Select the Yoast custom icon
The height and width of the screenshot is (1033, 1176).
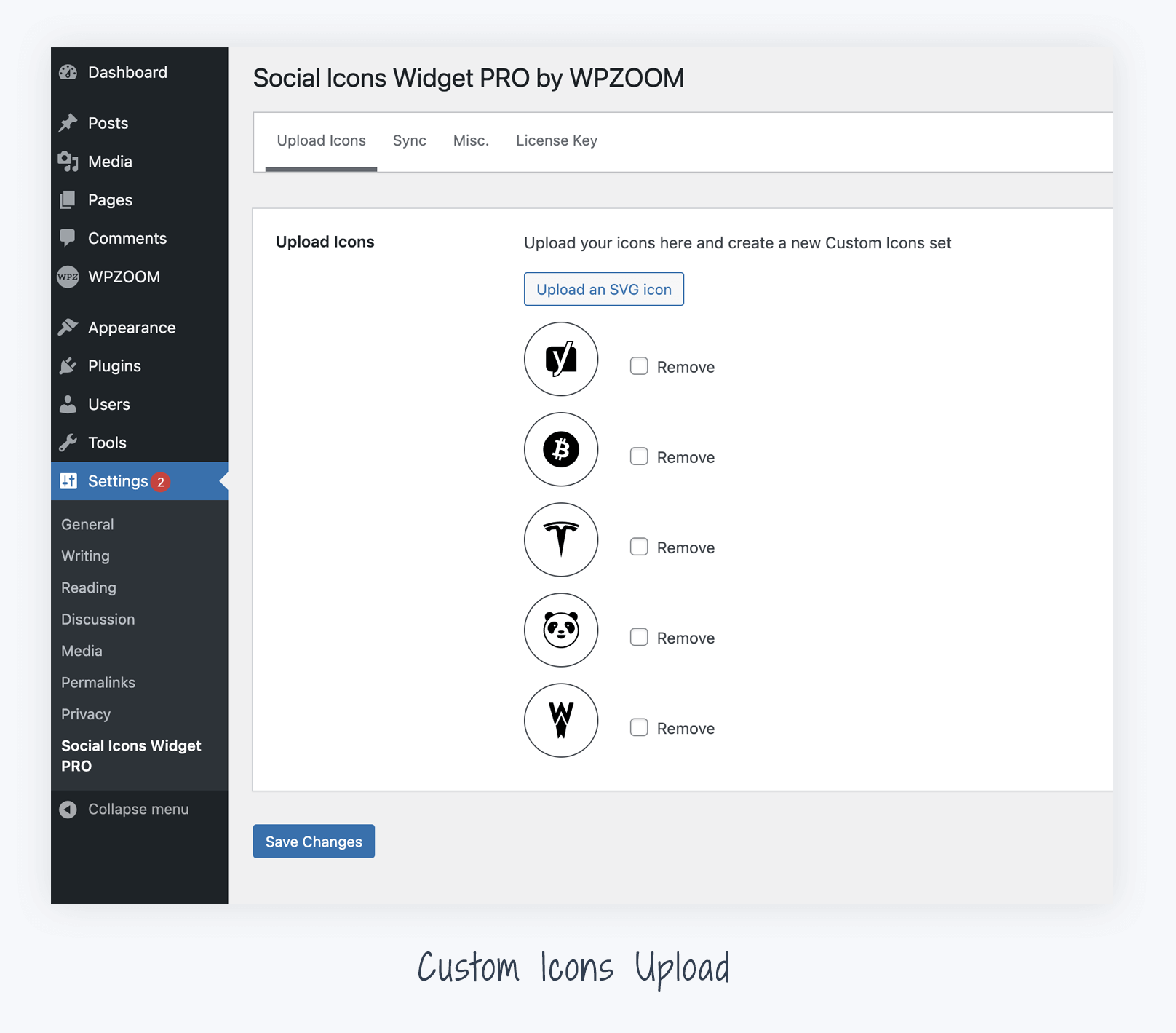[x=561, y=359]
